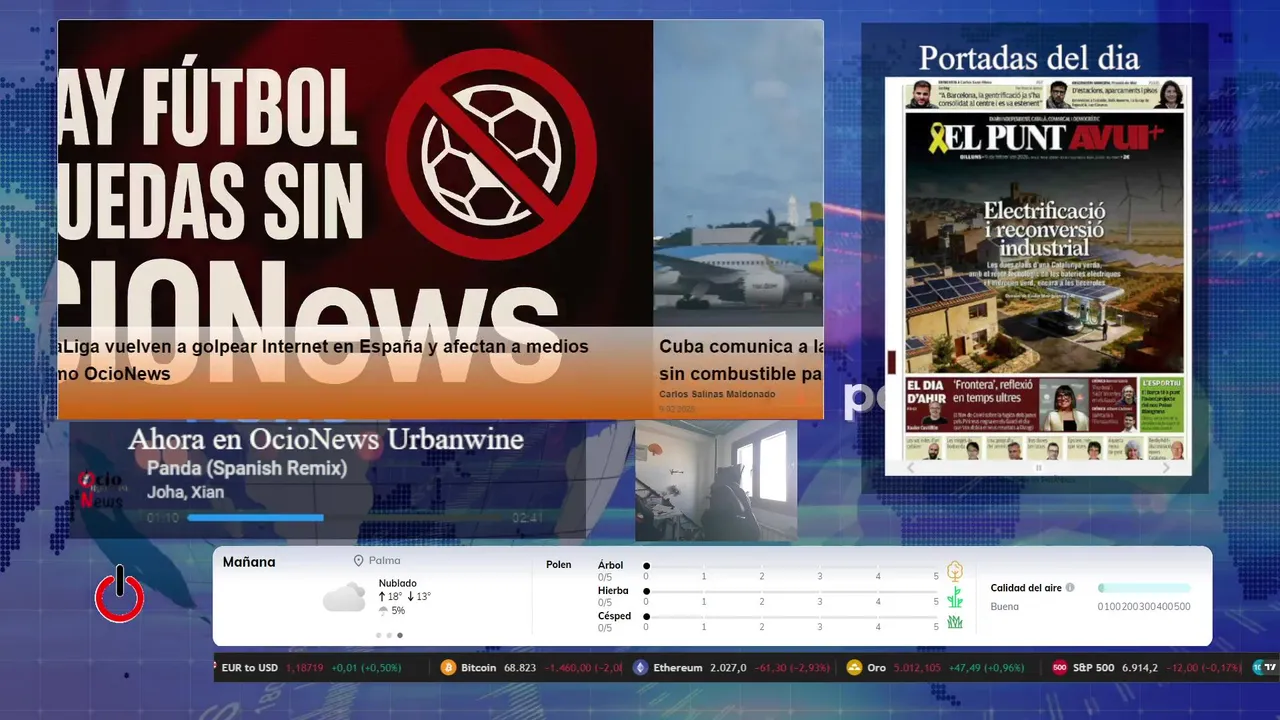Image resolution: width=1280 pixels, height=720 pixels.
Task: Go to the previous newspaper cover
Action: tap(910, 467)
